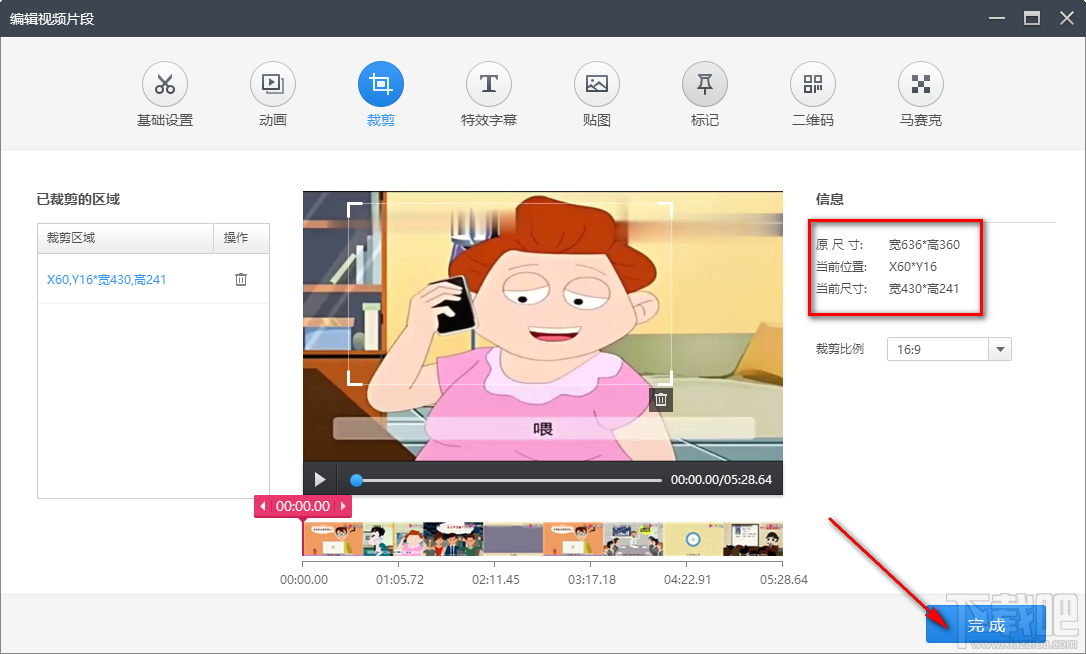
Task: Click the first thumbnail in timeline strip
Action: (333, 539)
